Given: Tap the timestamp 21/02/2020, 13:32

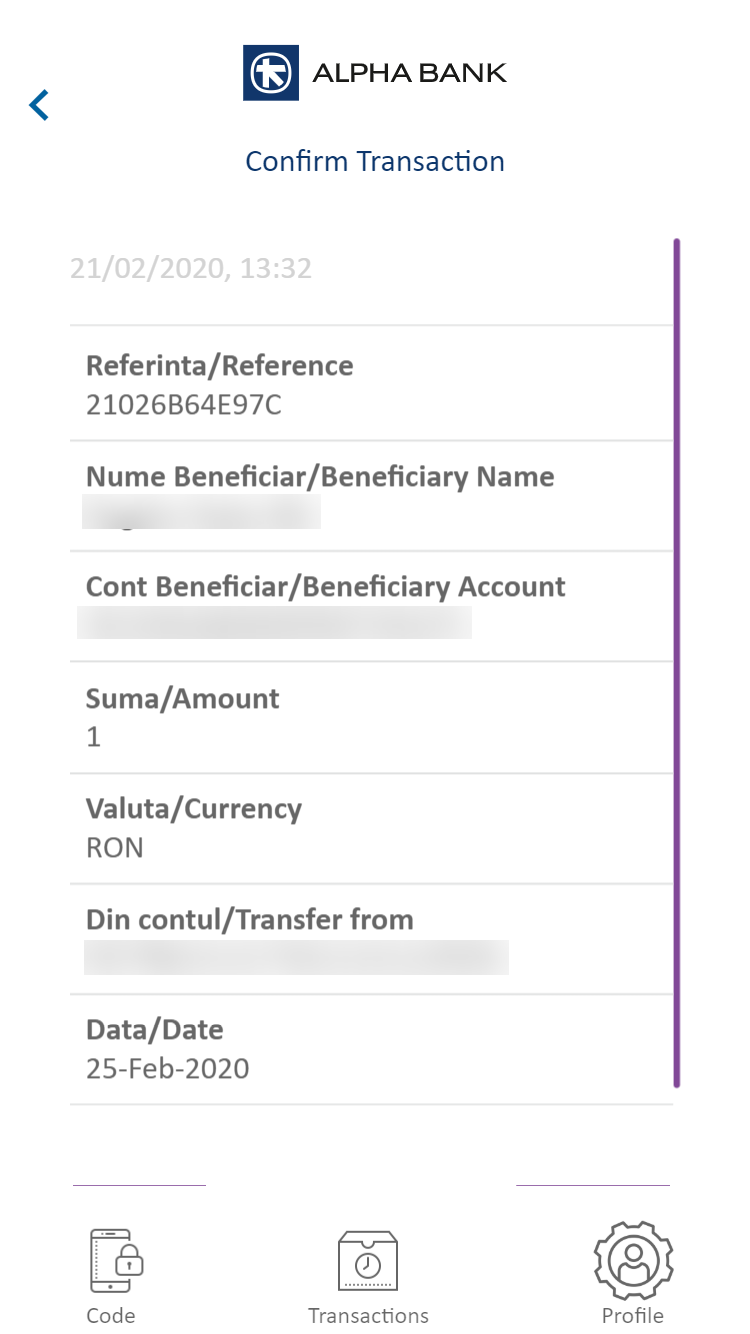Looking at the screenshot, I should (192, 267).
